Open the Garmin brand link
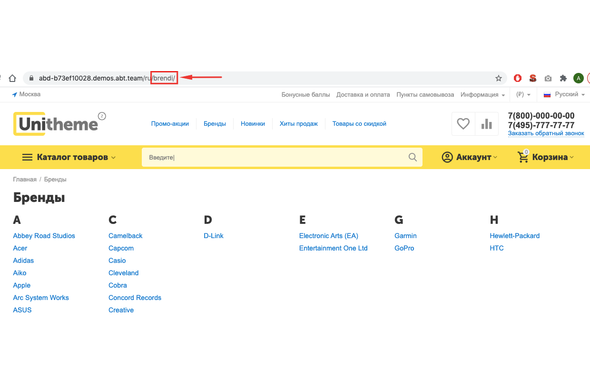 pos(406,236)
